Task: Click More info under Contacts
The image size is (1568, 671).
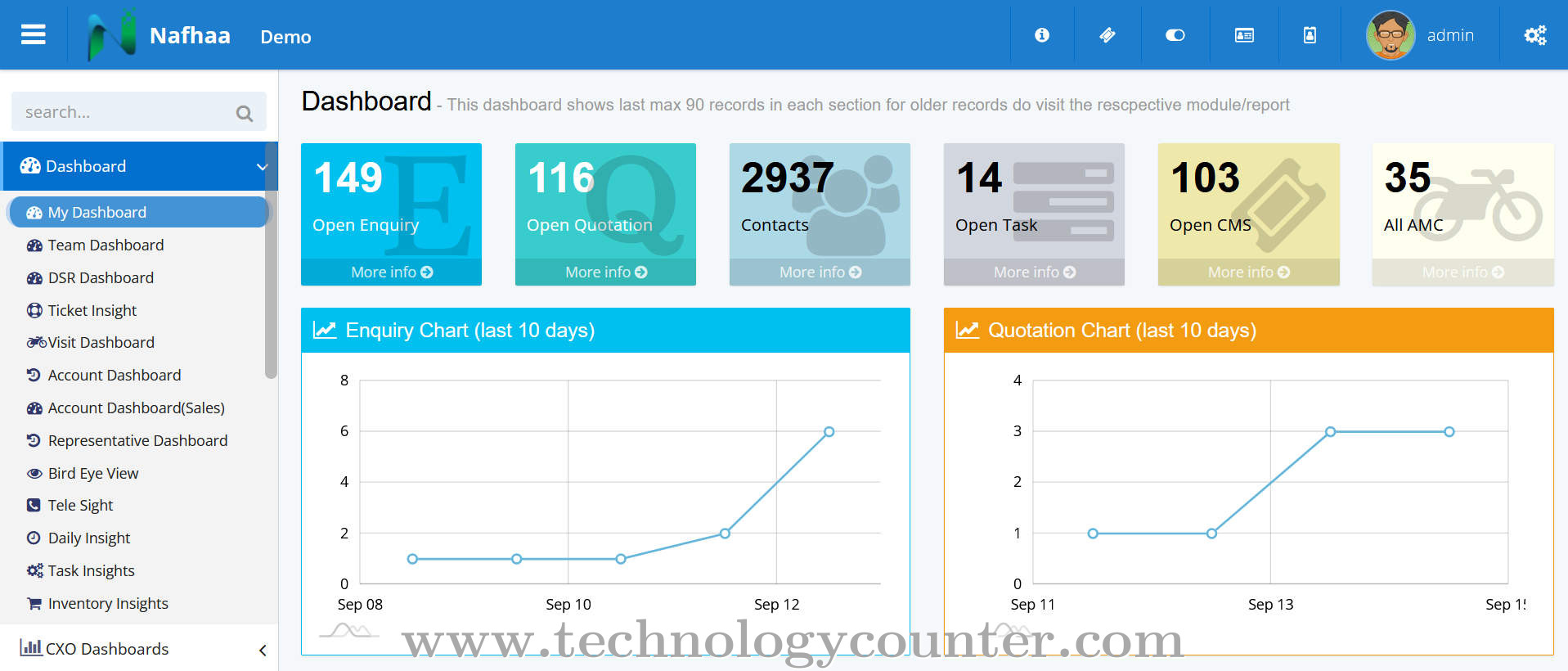Action: coord(820,272)
